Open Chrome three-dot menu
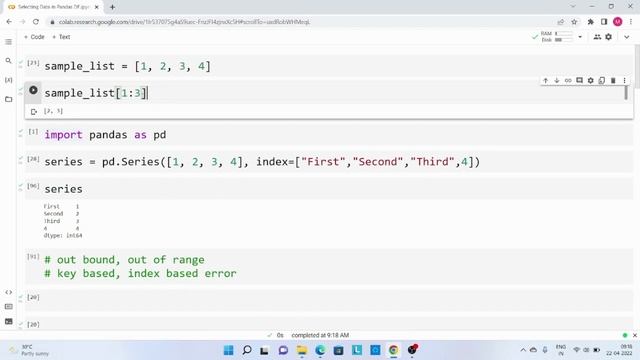The height and width of the screenshot is (360, 640). coord(631,22)
